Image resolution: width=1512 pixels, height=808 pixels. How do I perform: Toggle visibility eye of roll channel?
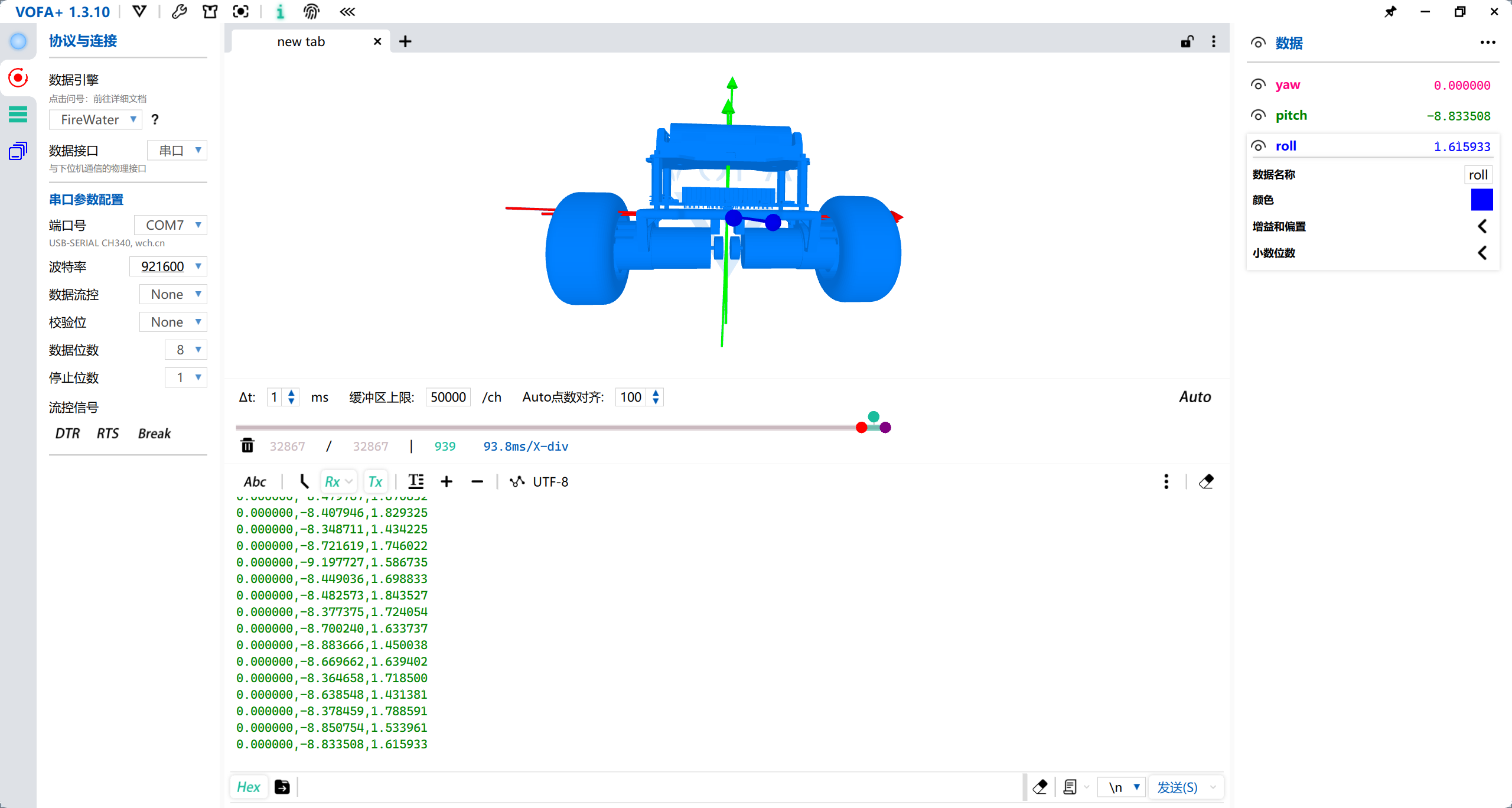1258,146
